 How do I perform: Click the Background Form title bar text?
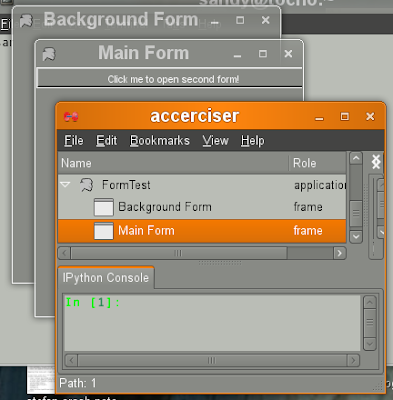click(121, 19)
